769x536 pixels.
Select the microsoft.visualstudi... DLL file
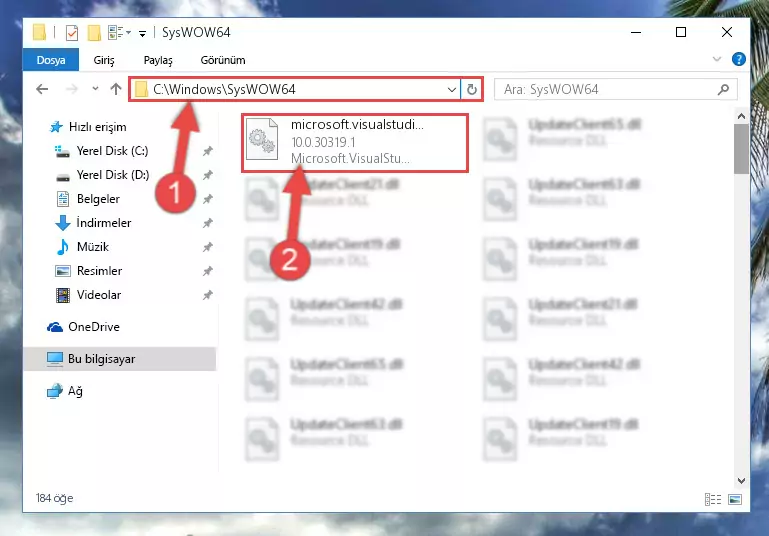355,143
